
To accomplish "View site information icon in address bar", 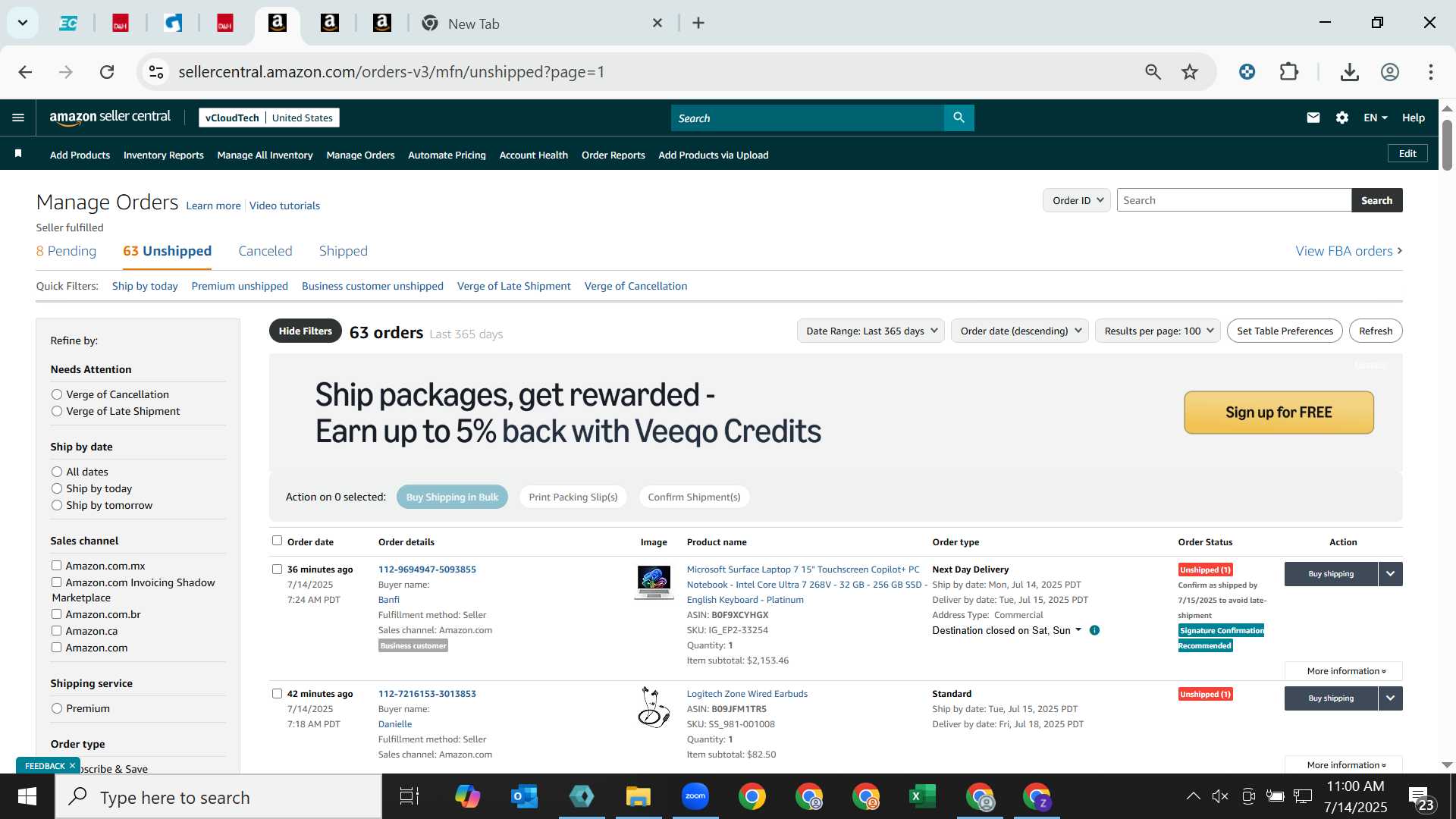I will 156,72.
